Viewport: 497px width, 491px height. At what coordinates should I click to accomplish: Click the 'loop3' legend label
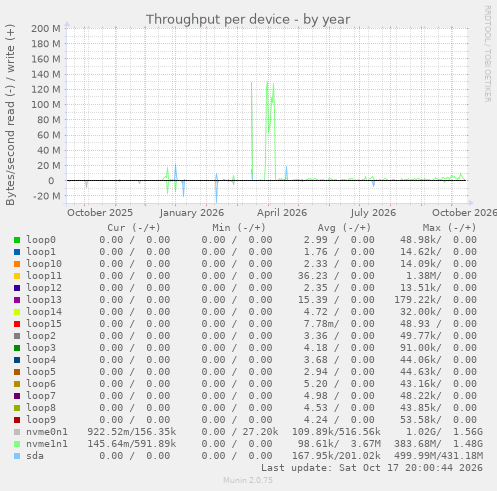41,348
